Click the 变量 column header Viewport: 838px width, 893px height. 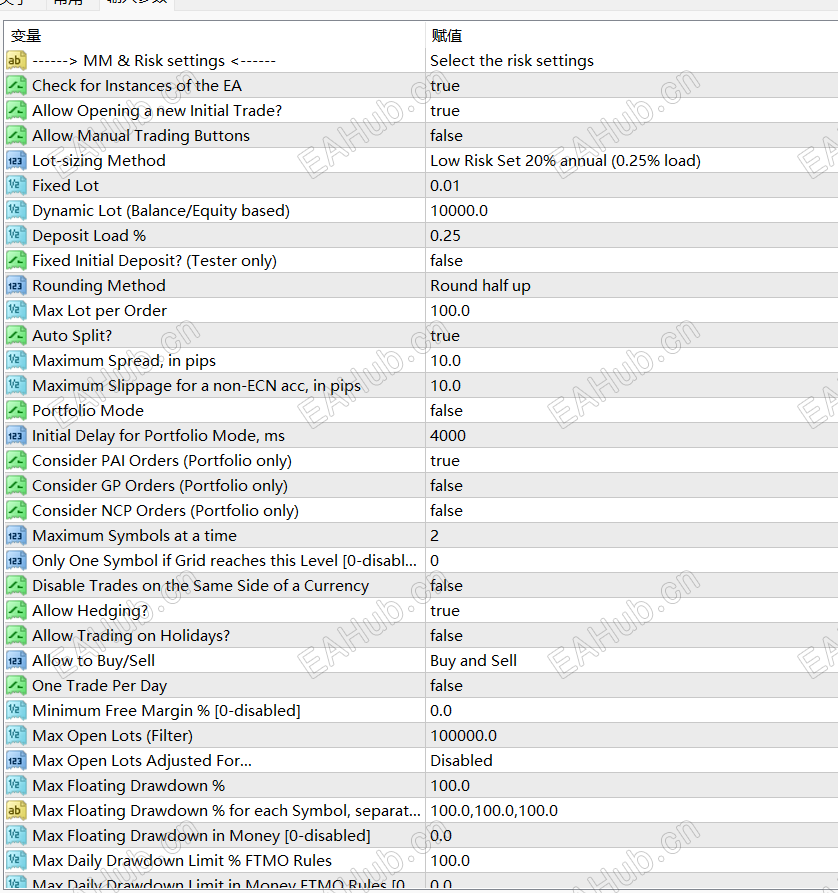pos(26,36)
